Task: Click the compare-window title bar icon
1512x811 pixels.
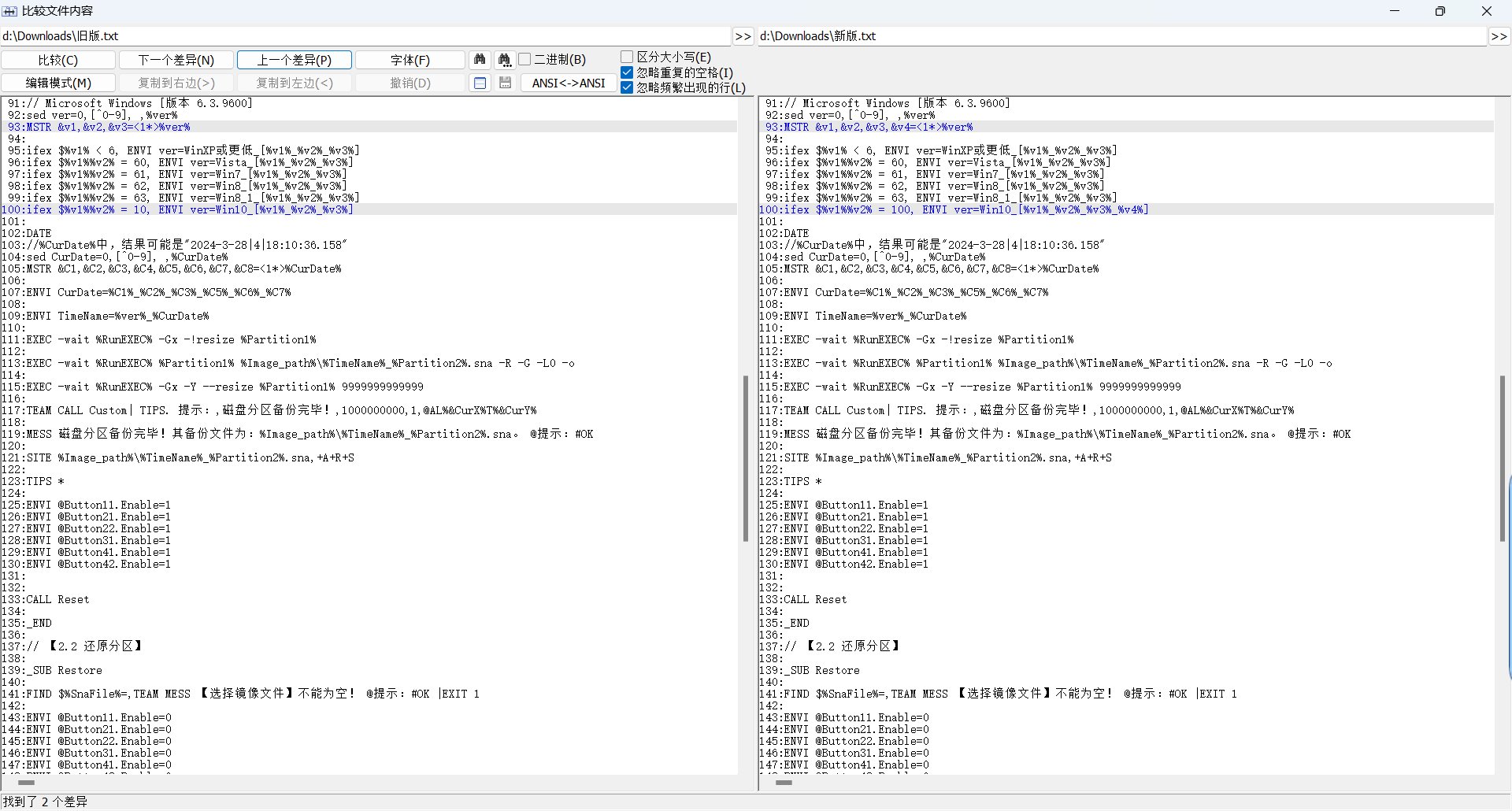Action: click(9, 11)
